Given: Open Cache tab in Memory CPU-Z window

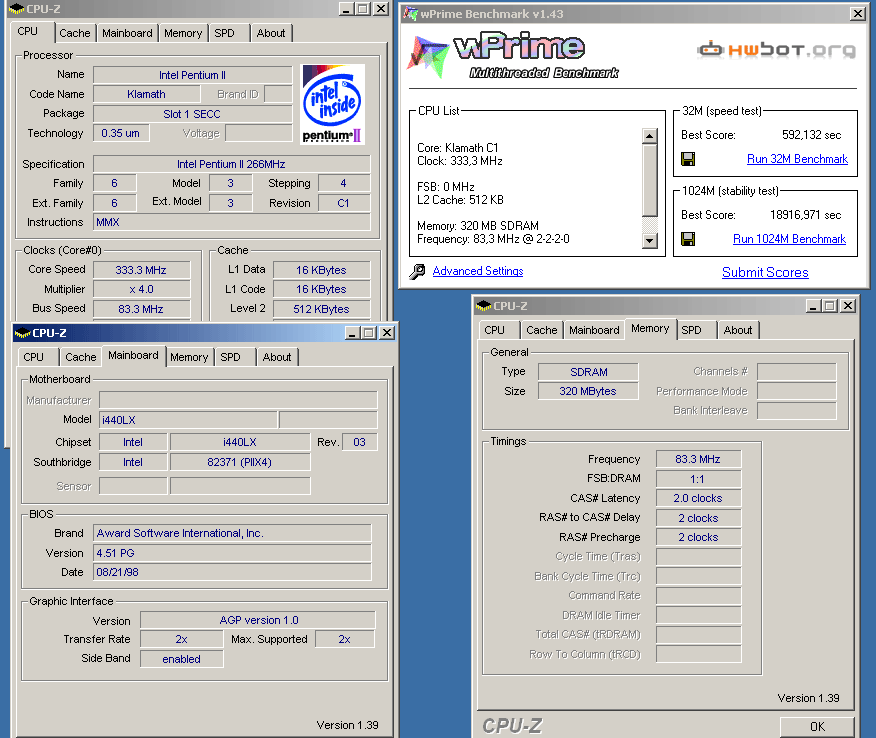Looking at the screenshot, I should pos(541,330).
